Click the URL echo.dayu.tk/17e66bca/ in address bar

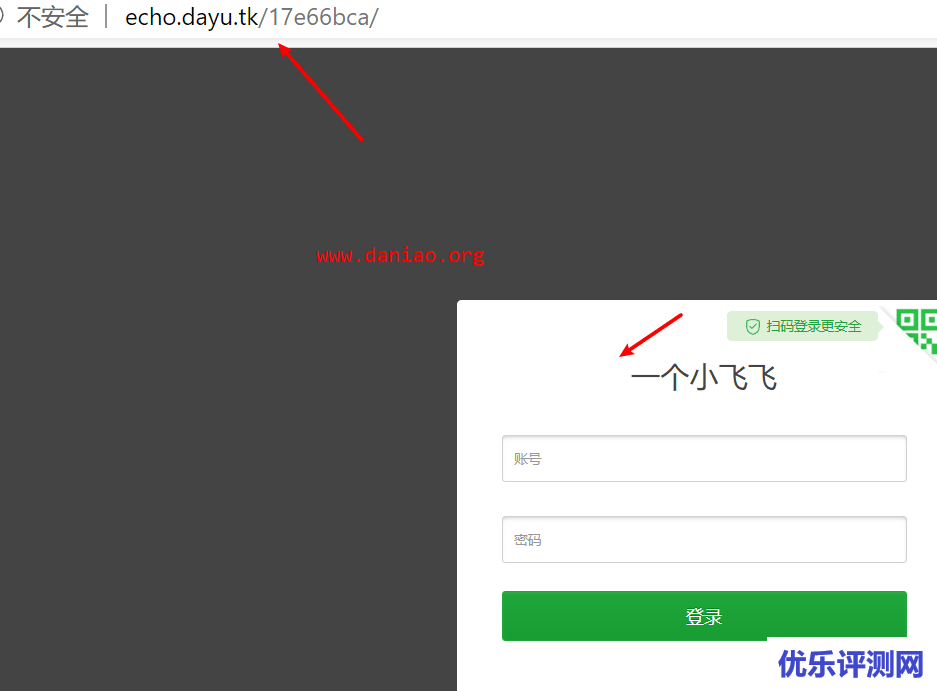click(252, 17)
